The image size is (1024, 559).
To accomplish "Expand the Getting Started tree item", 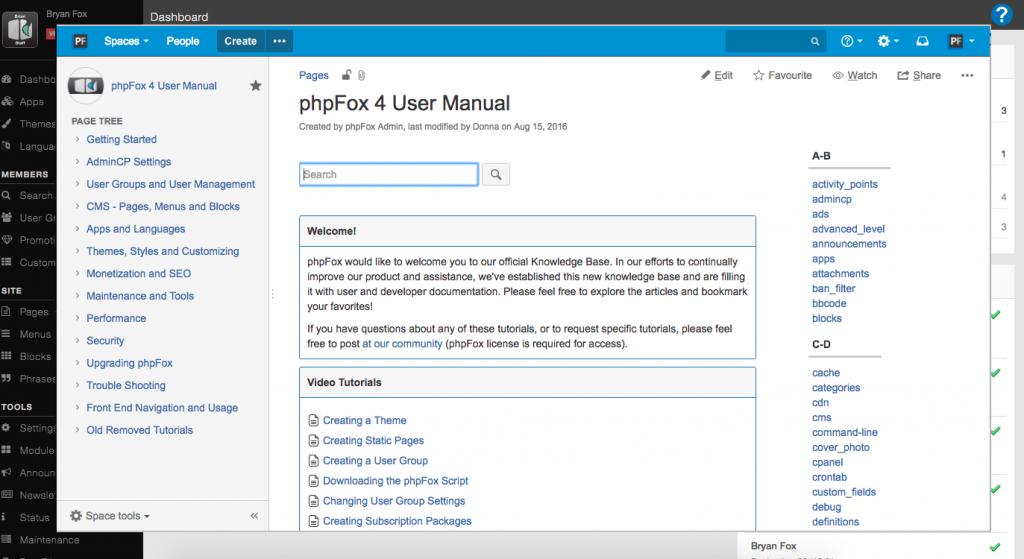I will coord(77,139).
